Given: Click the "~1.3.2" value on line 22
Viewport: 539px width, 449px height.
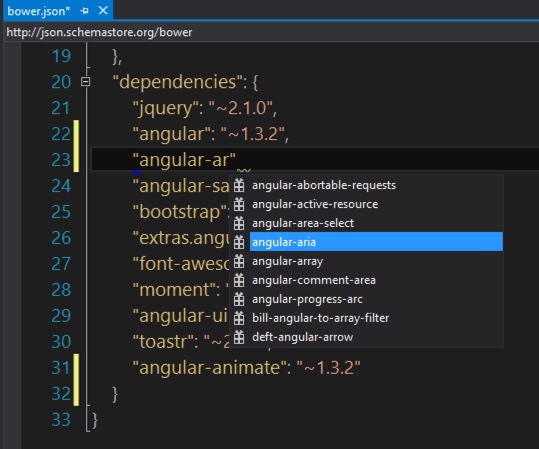Looking at the screenshot, I should 253,134.
